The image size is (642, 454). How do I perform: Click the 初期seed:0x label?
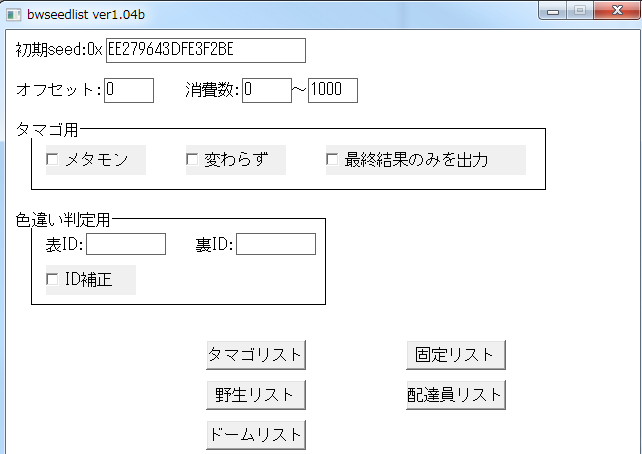(x=59, y=50)
